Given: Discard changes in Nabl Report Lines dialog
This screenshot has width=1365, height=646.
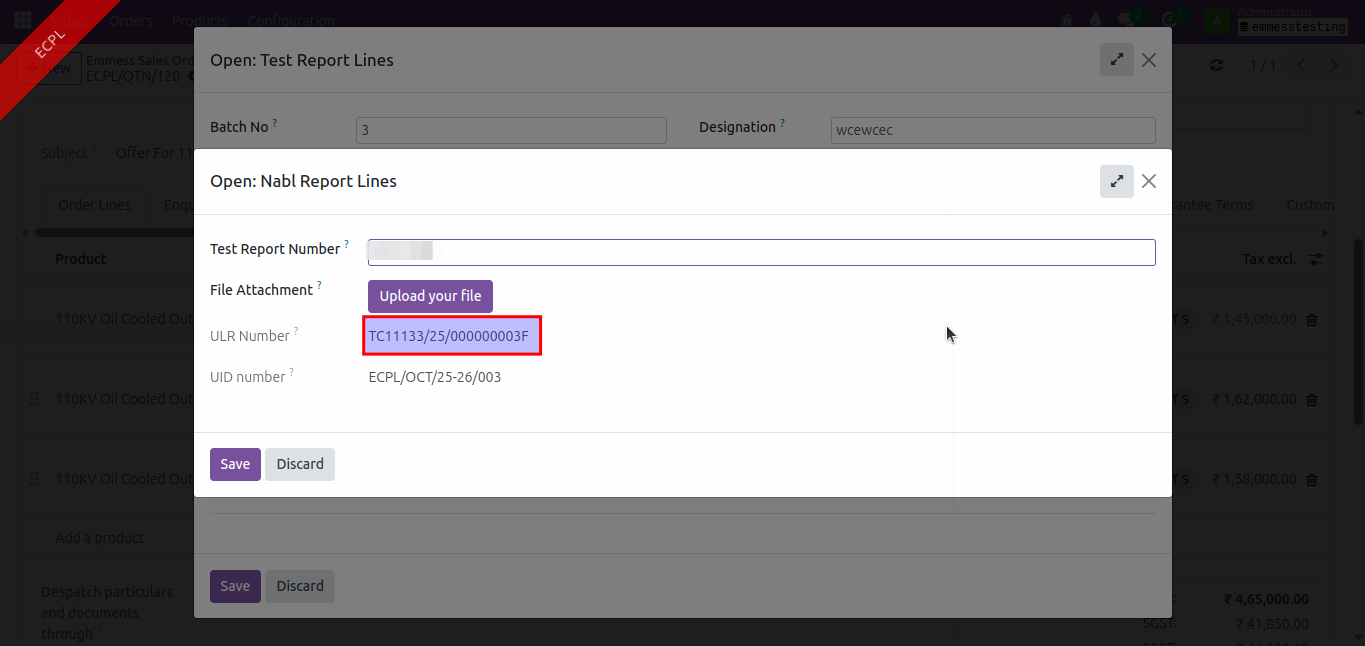Looking at the screenshot, I should click(x=300, y=464).
